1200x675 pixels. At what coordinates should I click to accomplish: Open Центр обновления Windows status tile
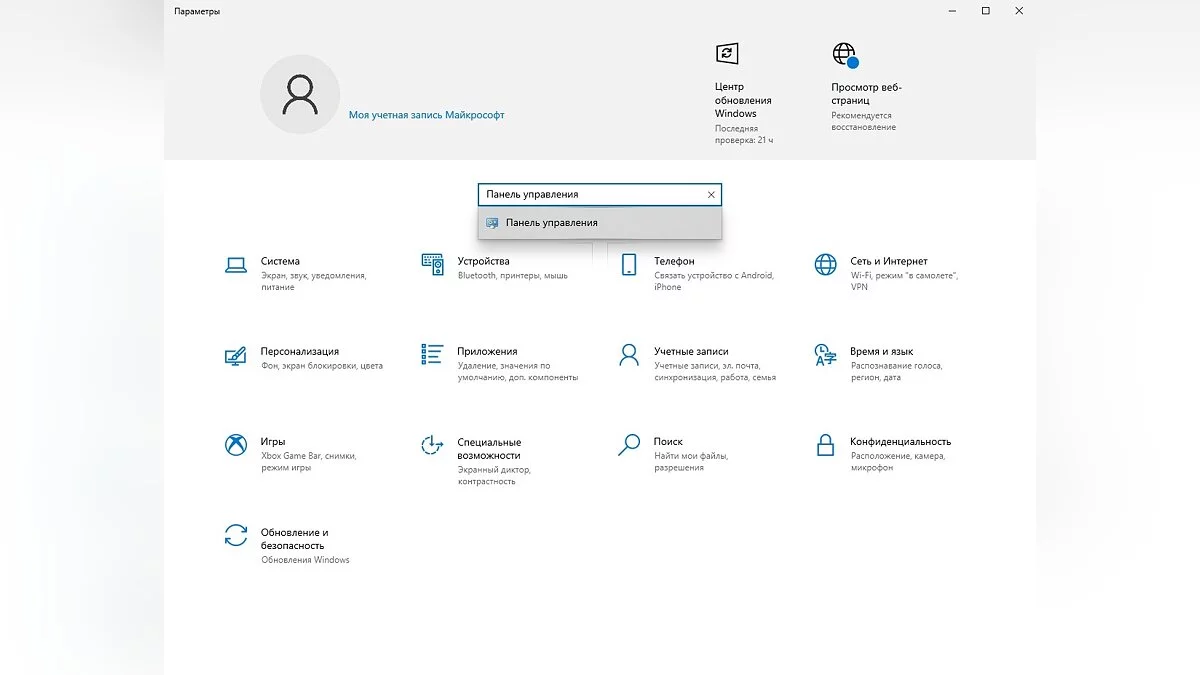click(743, 95)
